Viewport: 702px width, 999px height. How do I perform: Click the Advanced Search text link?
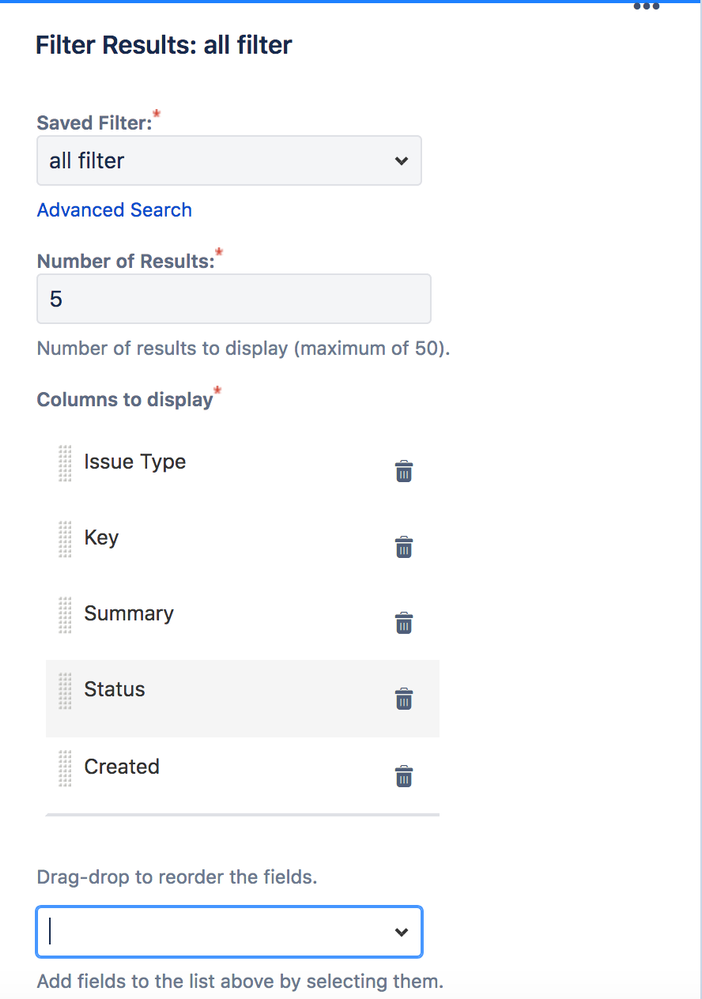(x=114, y=210)
